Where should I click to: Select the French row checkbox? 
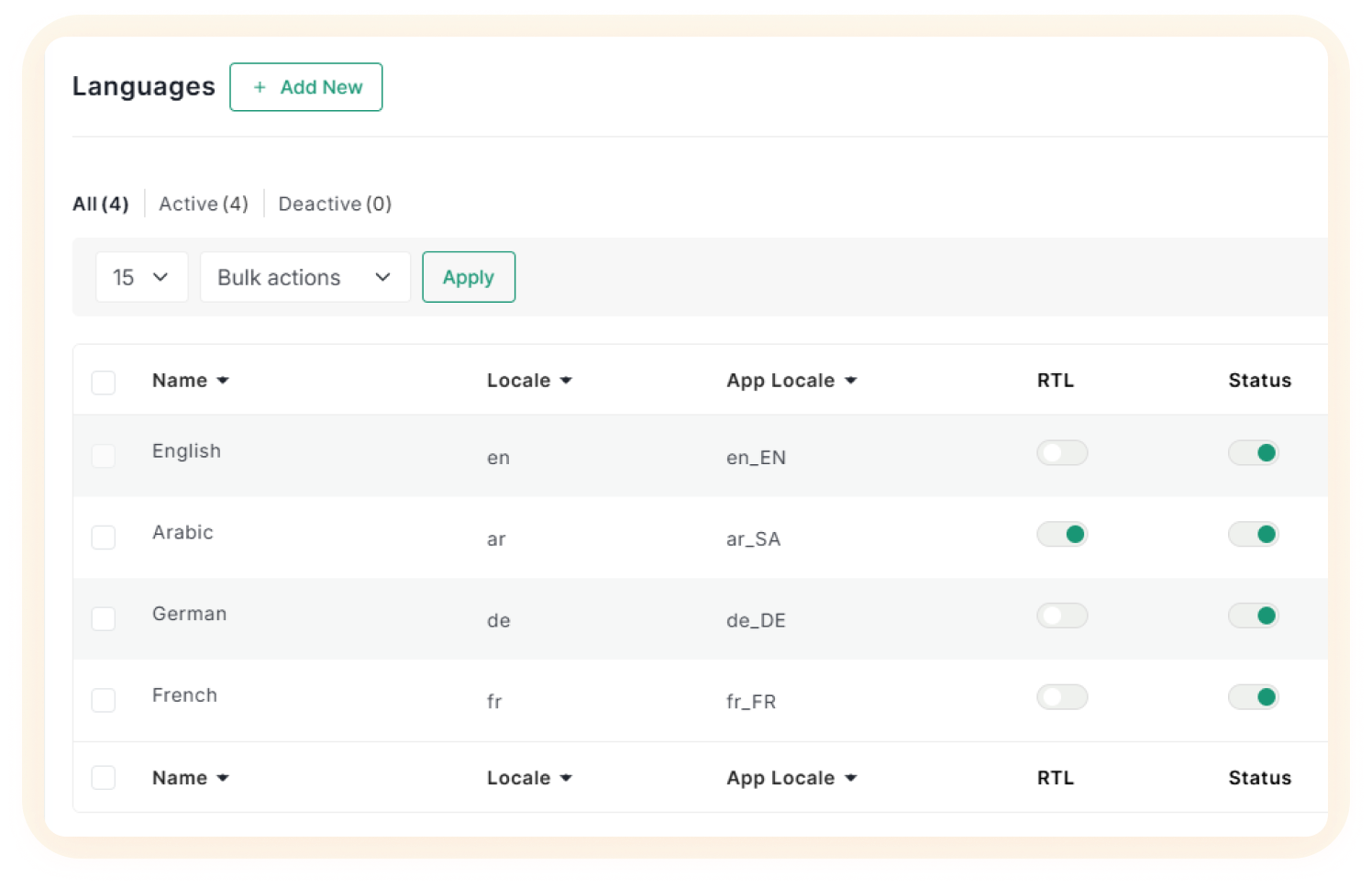104,700
